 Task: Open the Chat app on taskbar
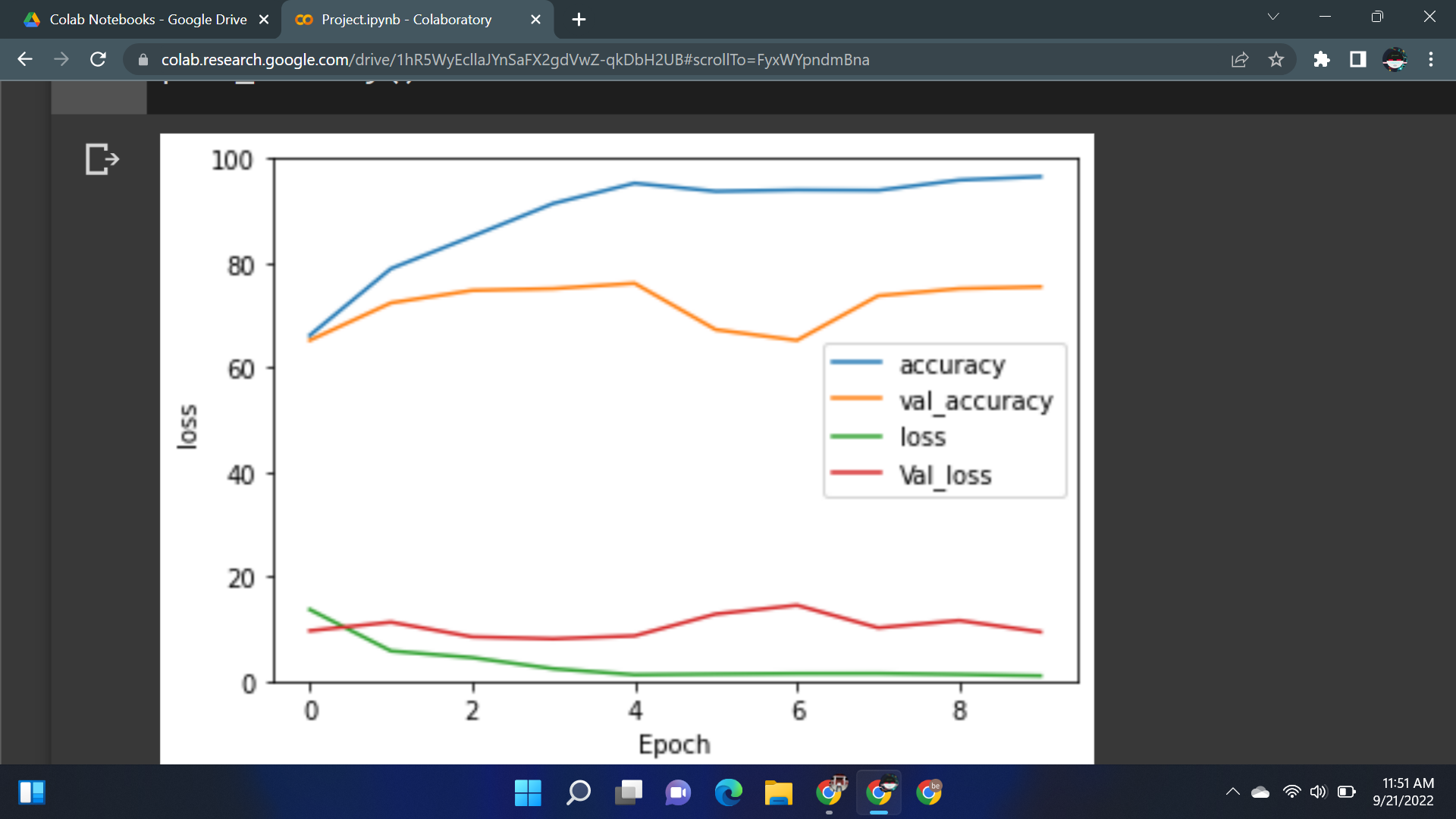678,792
